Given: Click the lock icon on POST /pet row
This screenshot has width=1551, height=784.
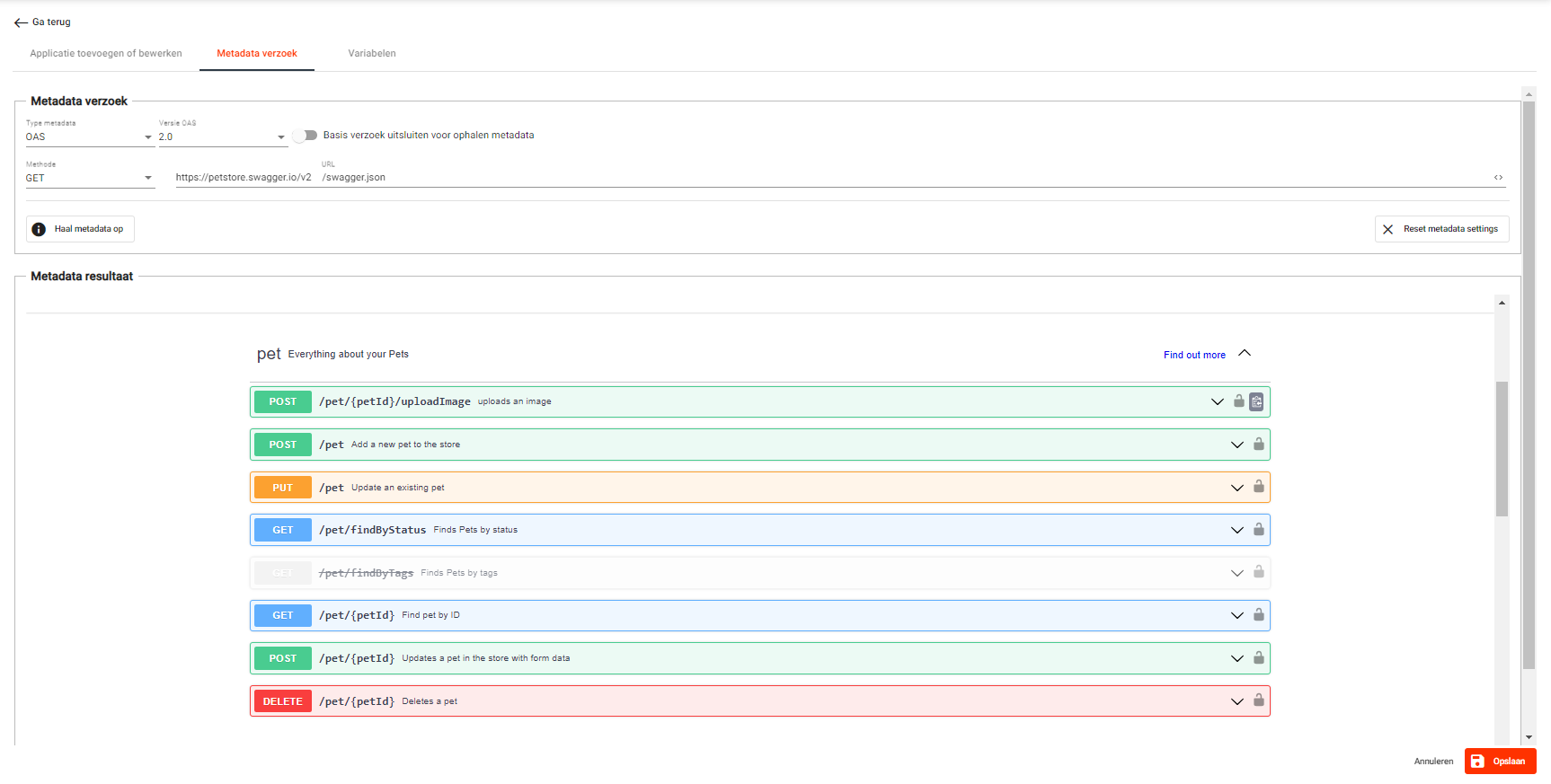Looking at the screenshot, I should [x=1258, y=445].
